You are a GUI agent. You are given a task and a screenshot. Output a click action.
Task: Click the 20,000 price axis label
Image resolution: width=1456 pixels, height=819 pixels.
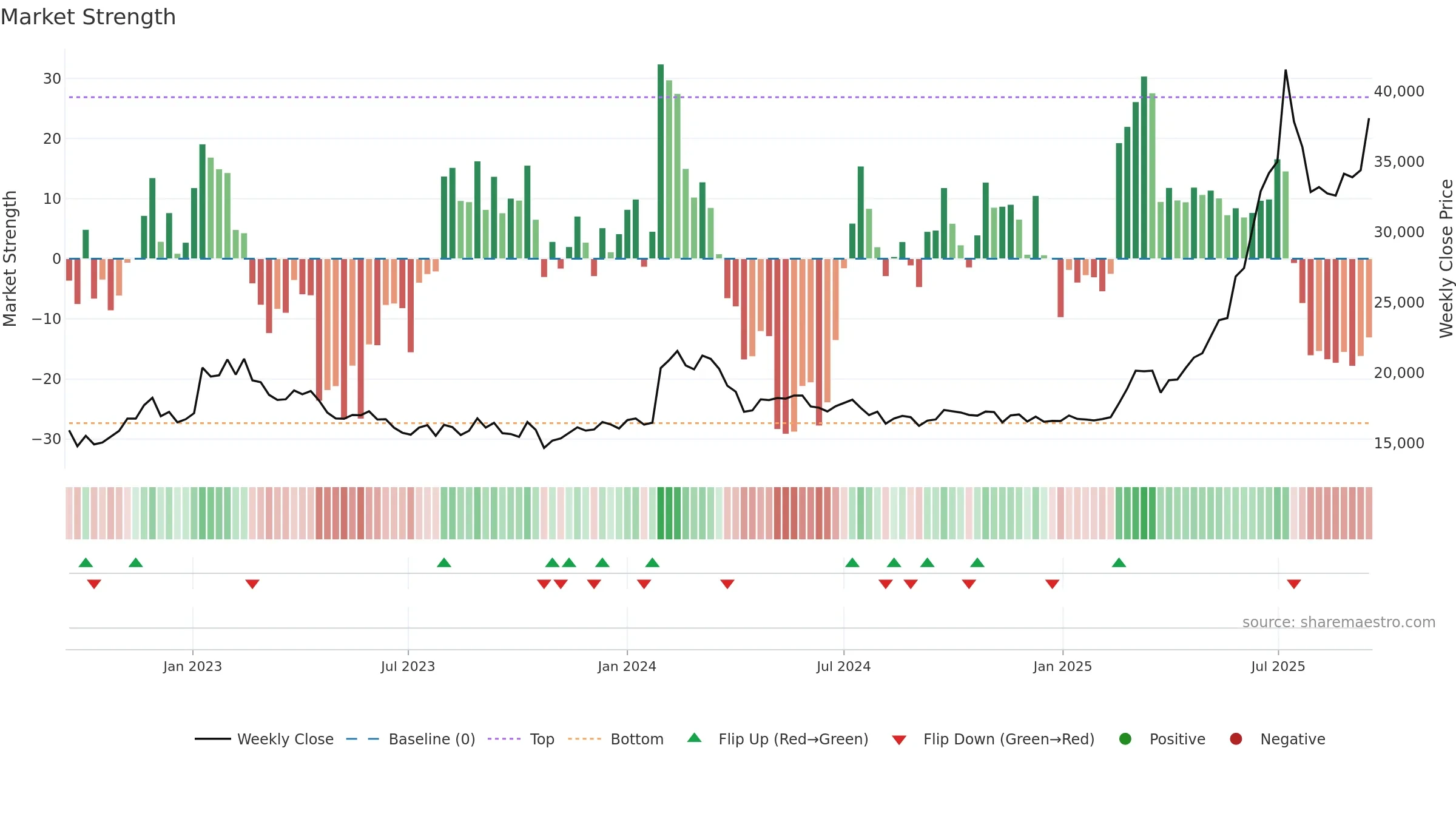point(1399,373)
